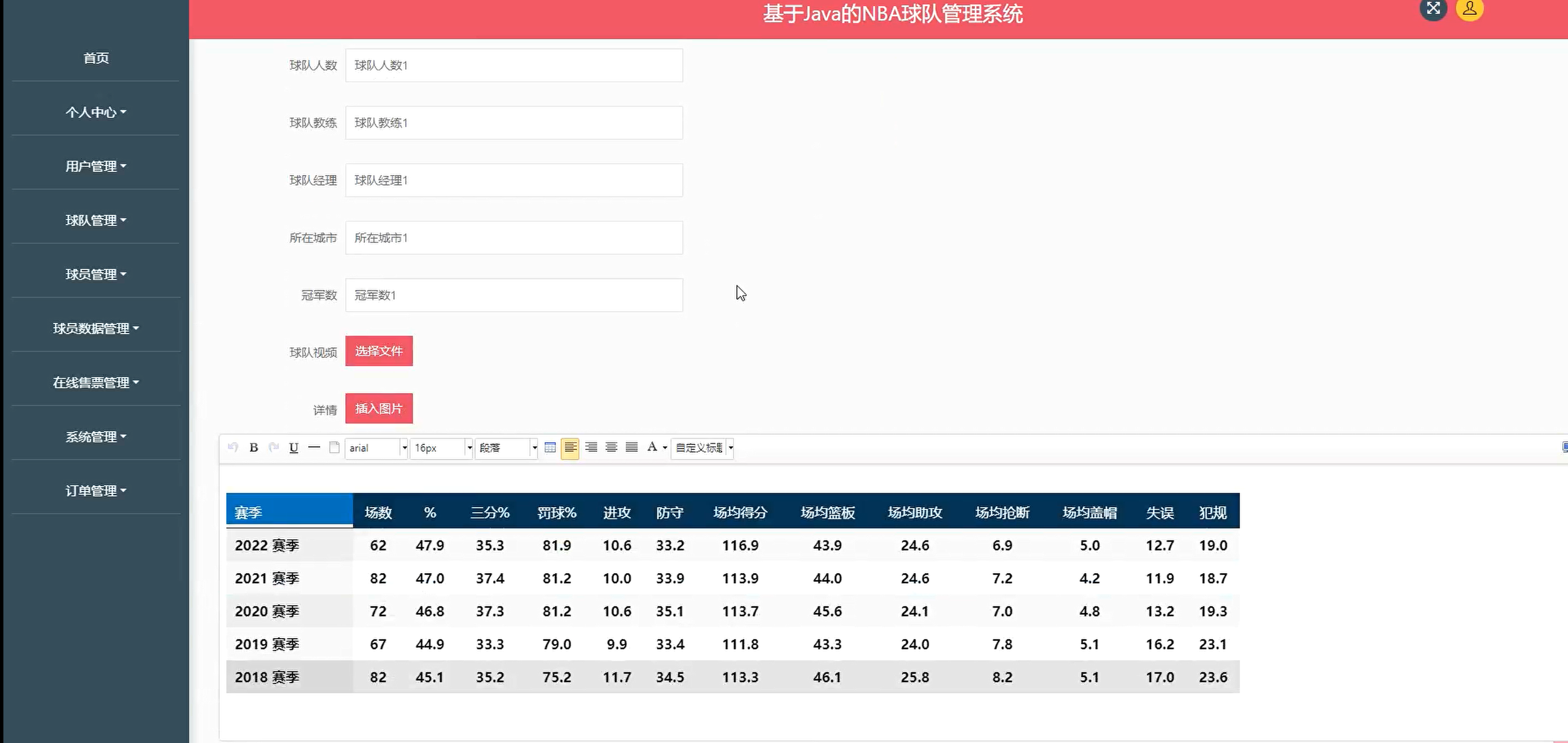The image size is (1568, 743).
Task: Click the 2022 赛季 row label
Action: (267, 545)
